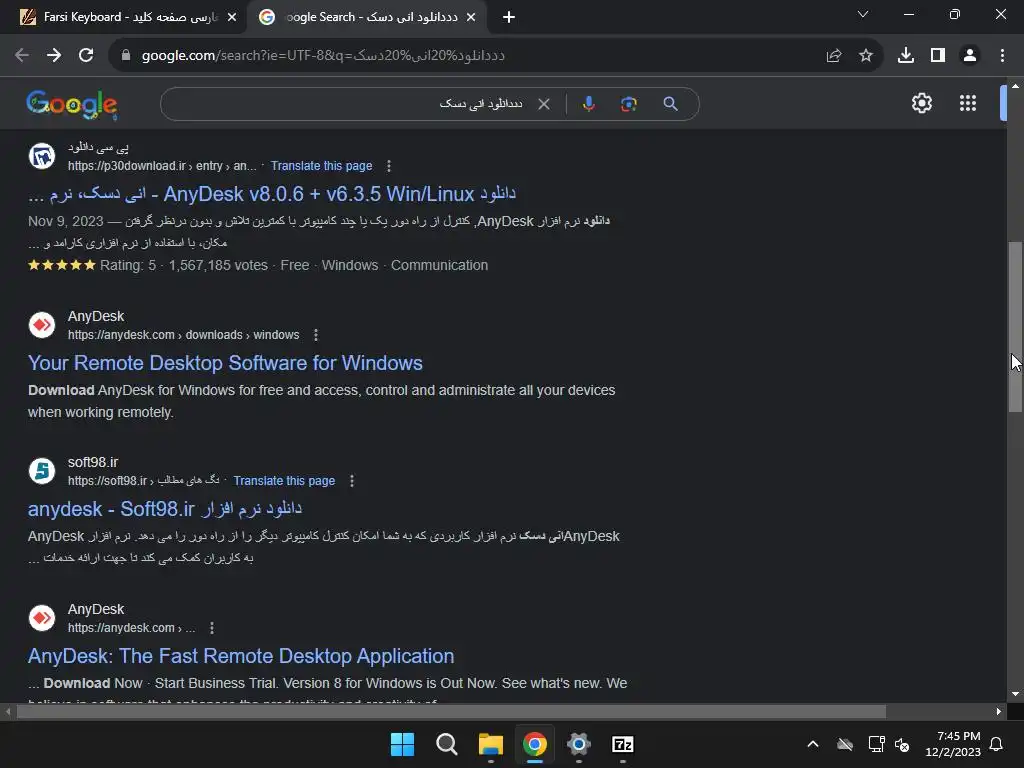
Task: Open muted volume tray icon
Action: tap(902, 744)
